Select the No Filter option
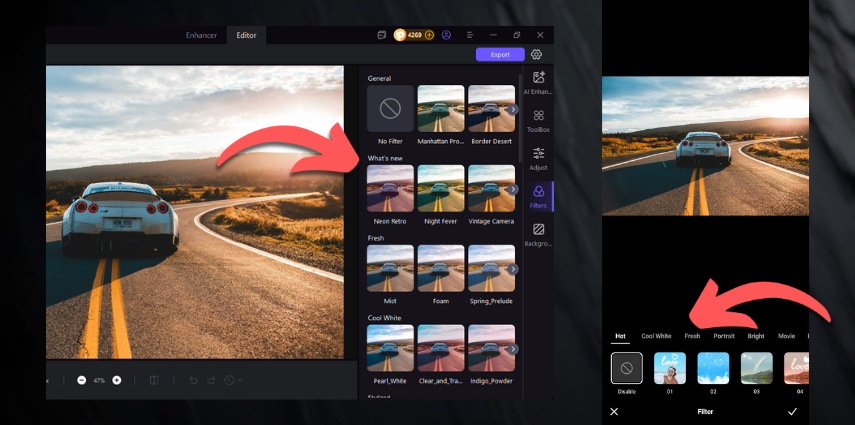855x425 pixels. click(x=389, y=109)
